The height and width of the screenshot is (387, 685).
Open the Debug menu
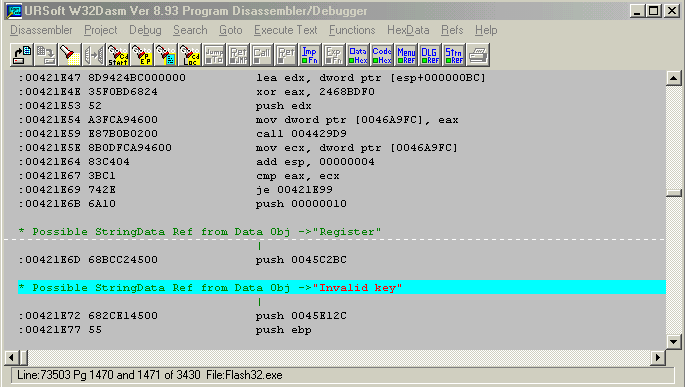pyautogui.click(x=145, y=30)
